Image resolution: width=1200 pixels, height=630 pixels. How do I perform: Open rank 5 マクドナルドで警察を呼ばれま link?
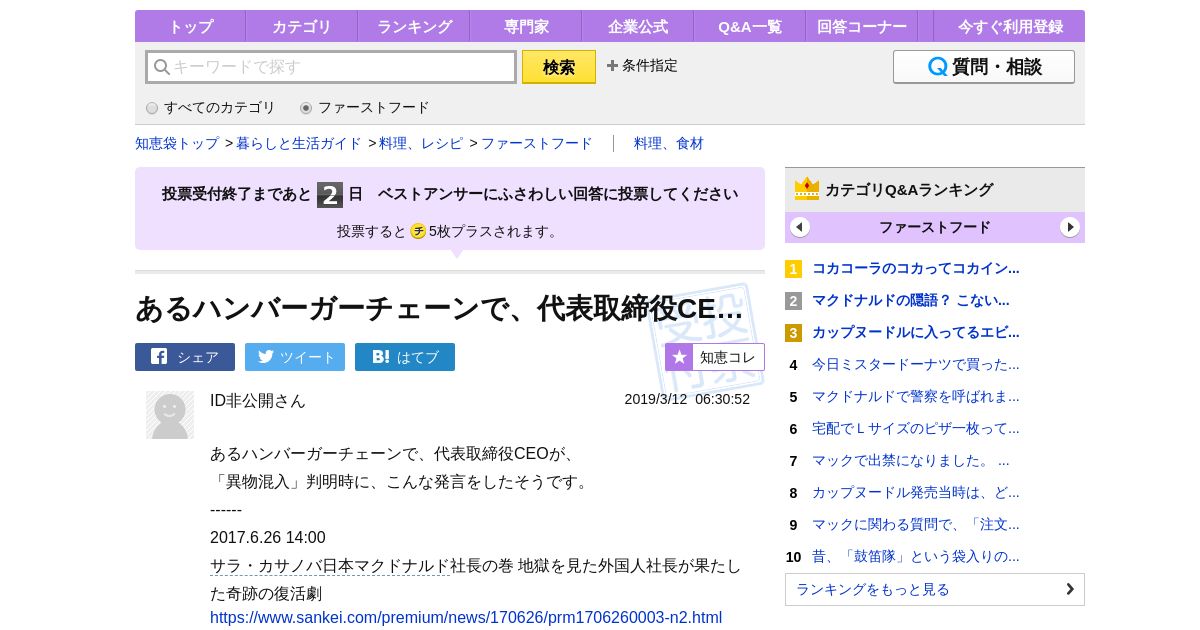(x=916, y=396)
